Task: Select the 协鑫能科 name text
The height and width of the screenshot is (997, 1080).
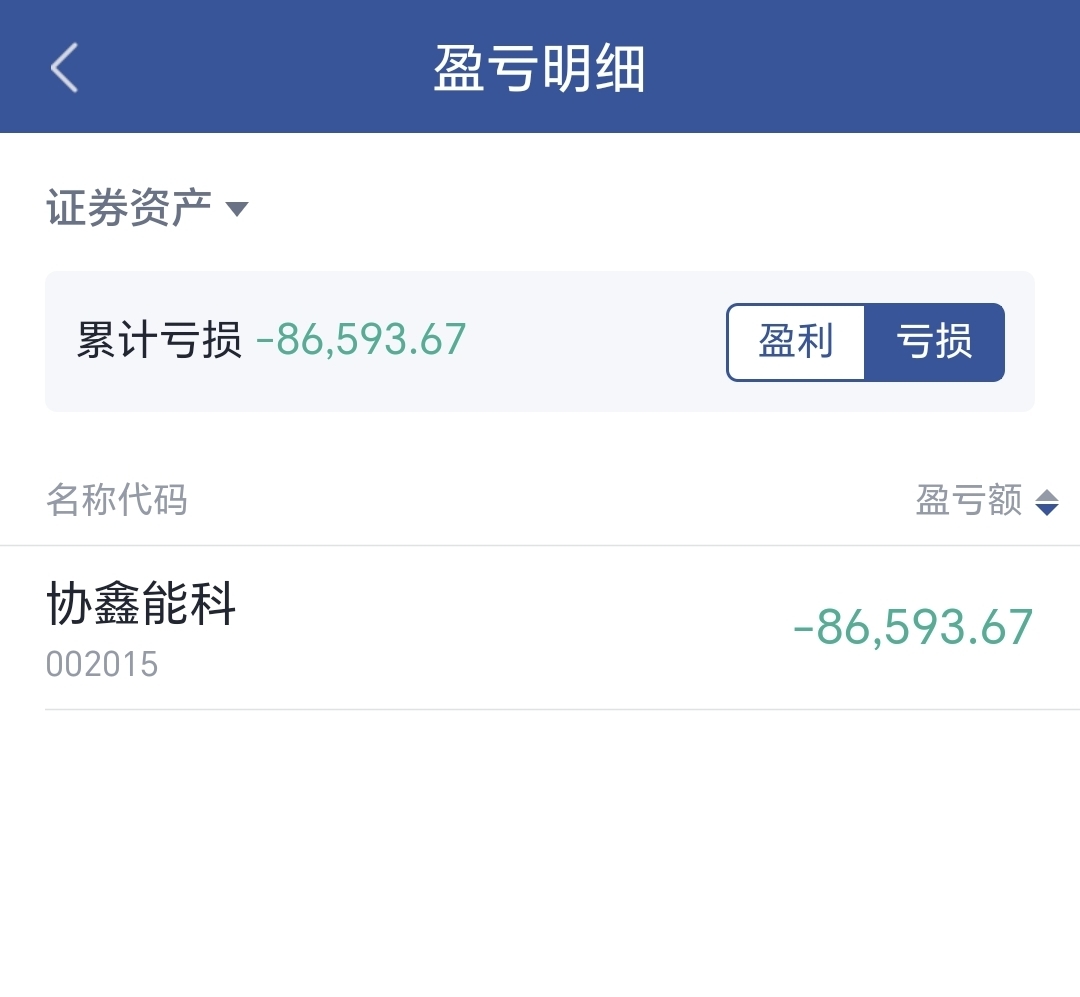Action: tap(141, 604)
